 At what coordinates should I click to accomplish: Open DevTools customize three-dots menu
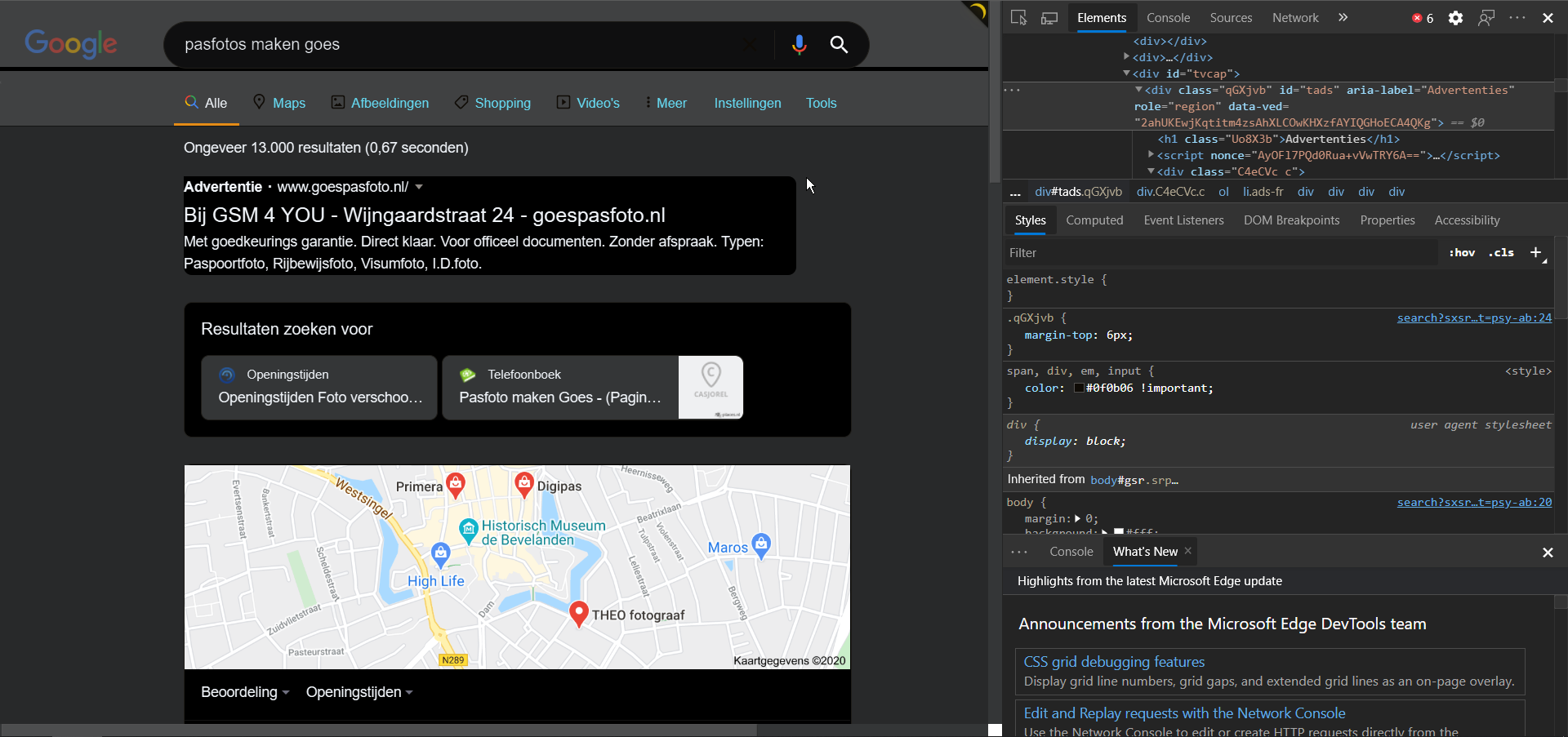coord(1517,18)
